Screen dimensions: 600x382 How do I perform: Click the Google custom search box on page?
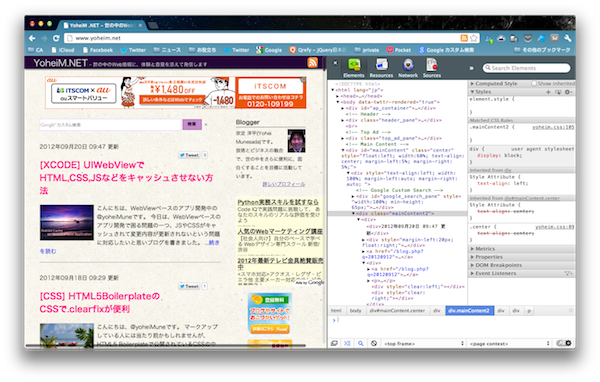[x=110, y=125]
